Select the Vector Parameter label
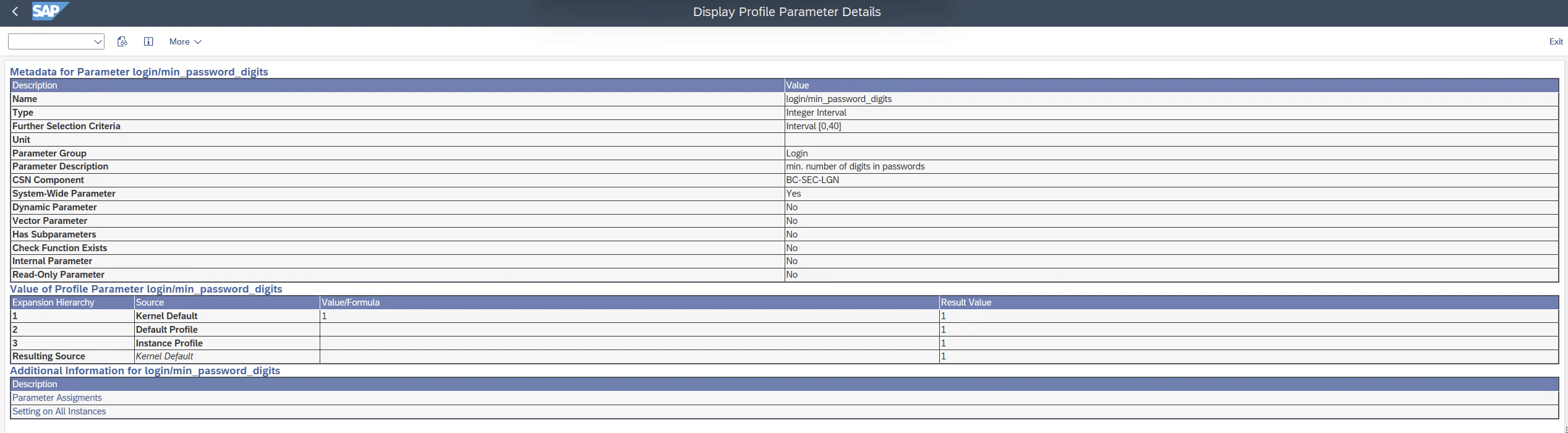This screenshot has height=433, width=1568. tap(49, 221)
